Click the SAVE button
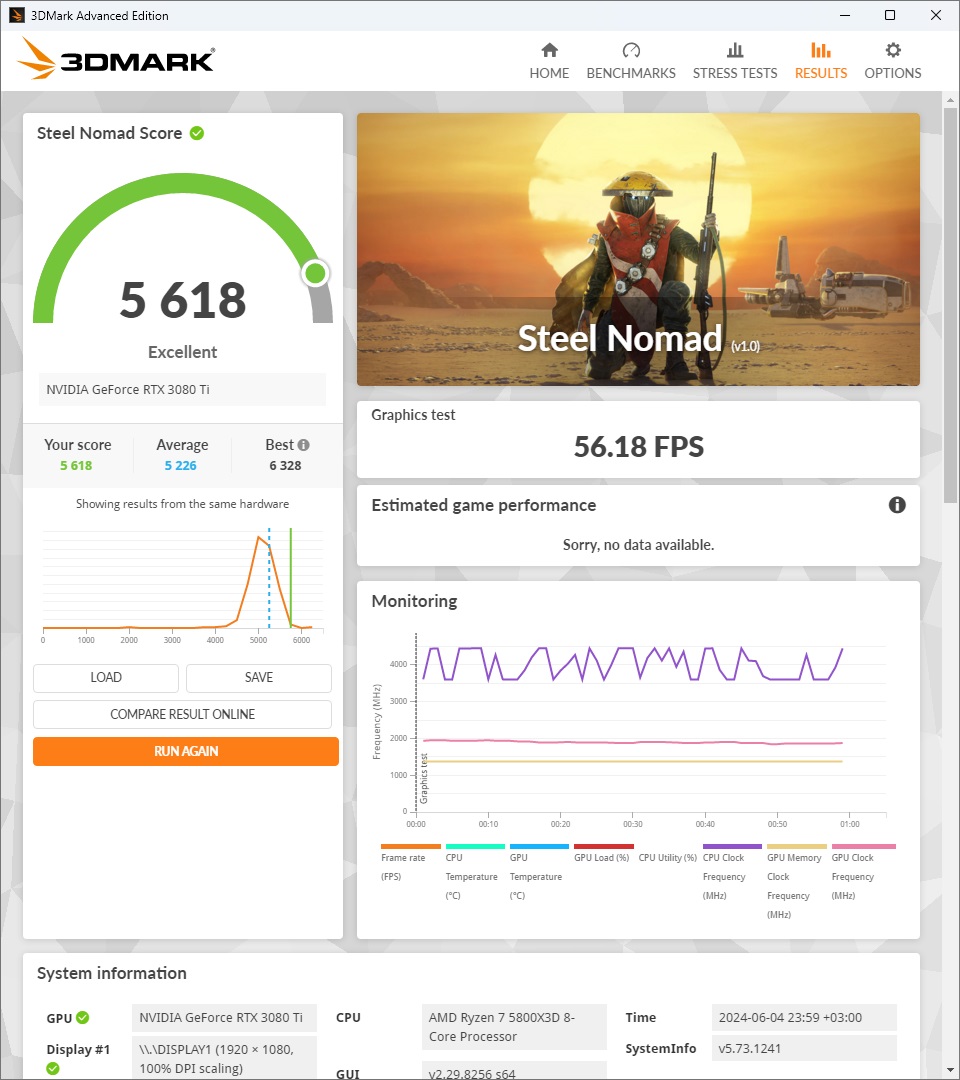 coord(259,678)
